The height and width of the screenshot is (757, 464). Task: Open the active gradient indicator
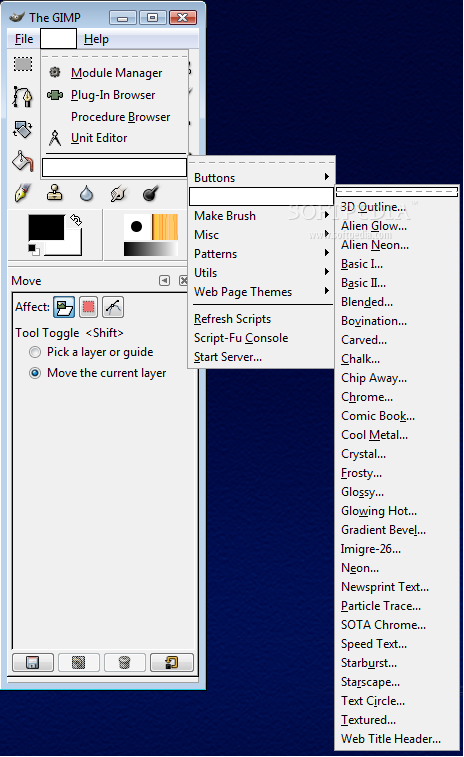point(151,249)
